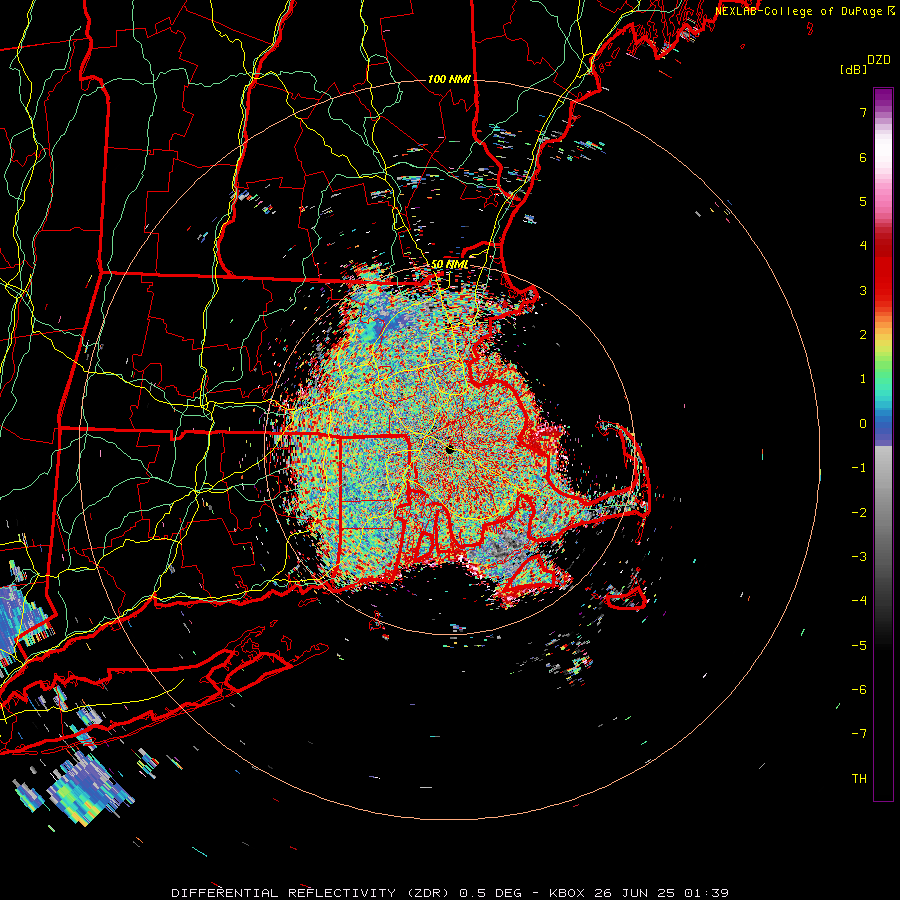Click the DZD legend title
Image resolution: width=900 pixels, height=900 pixels.
[879, 60]
